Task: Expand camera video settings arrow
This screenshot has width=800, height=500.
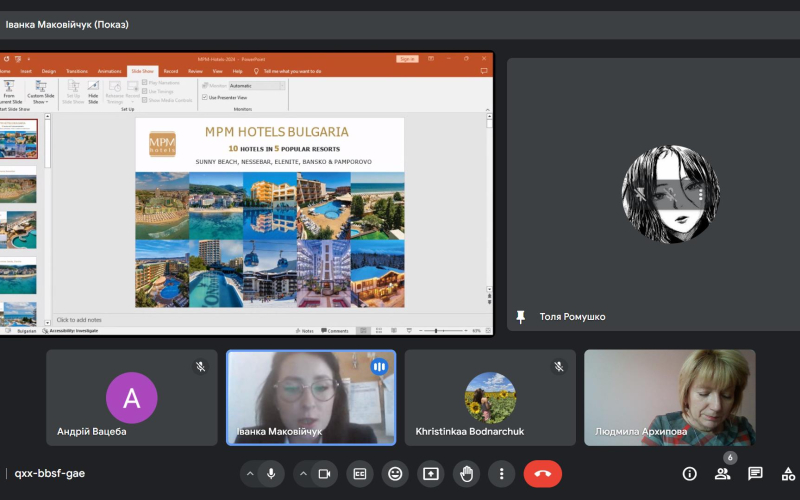Action: pos(303,474)
